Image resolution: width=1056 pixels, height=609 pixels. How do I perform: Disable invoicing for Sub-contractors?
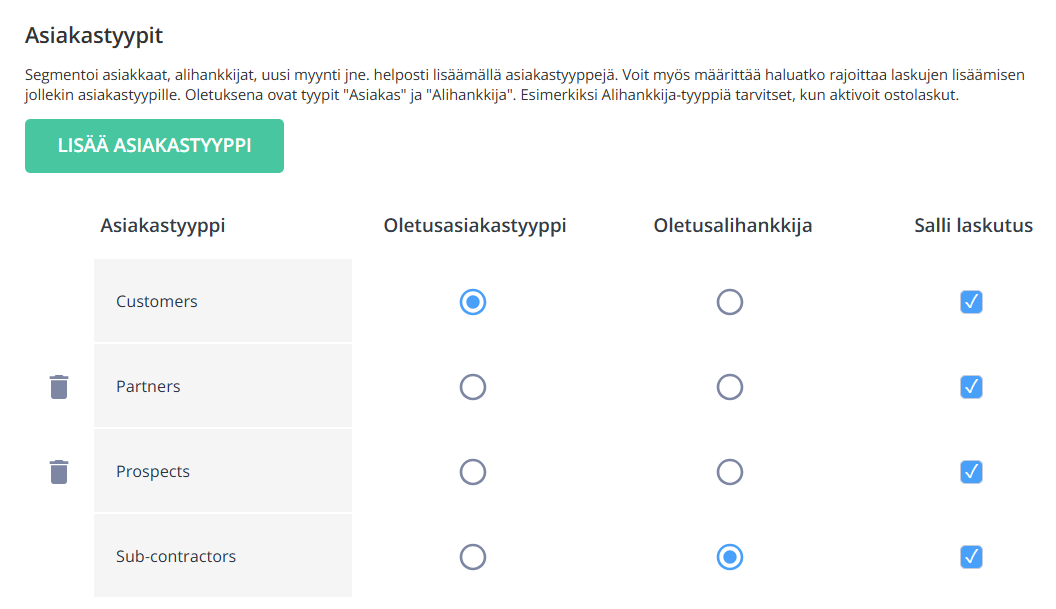(971, 557)
